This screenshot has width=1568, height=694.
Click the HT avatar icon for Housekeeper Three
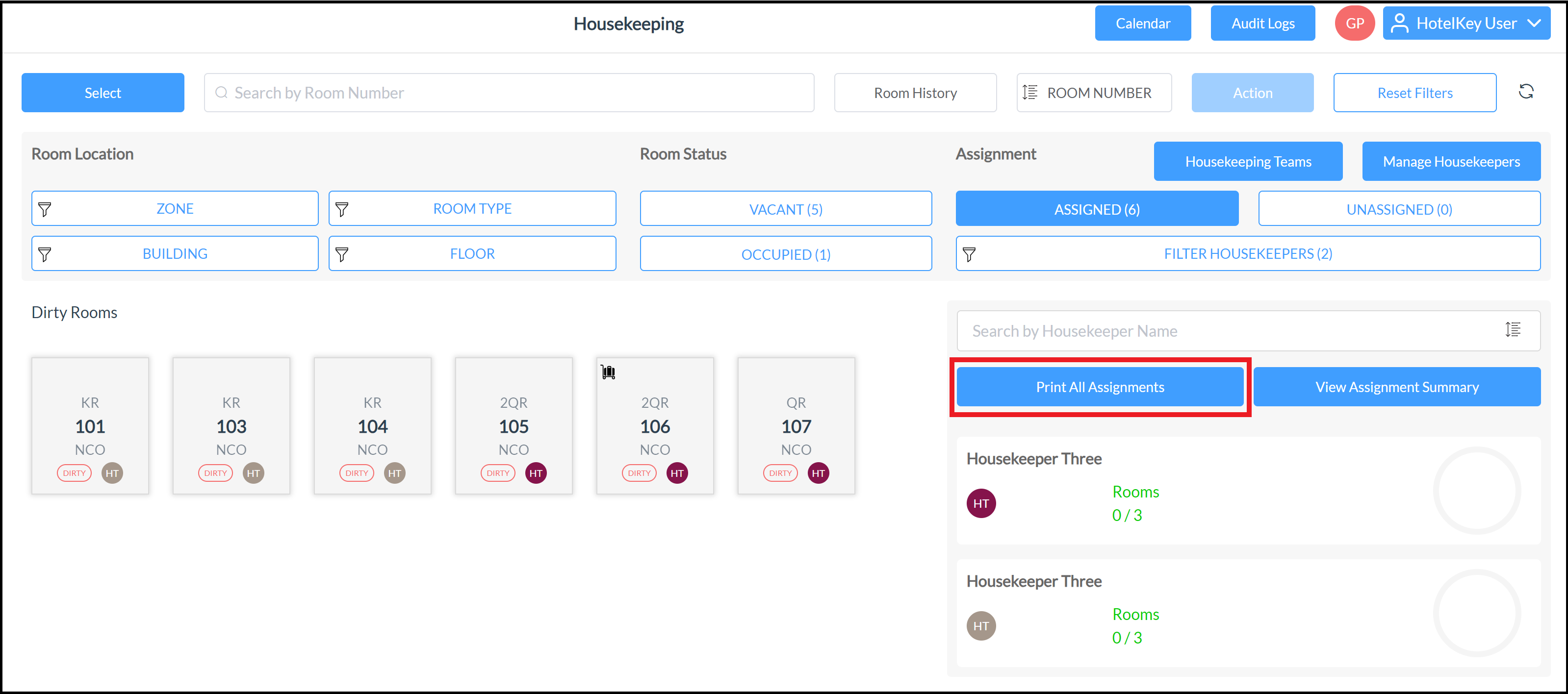pyautogui.click(x=981, y=503)
